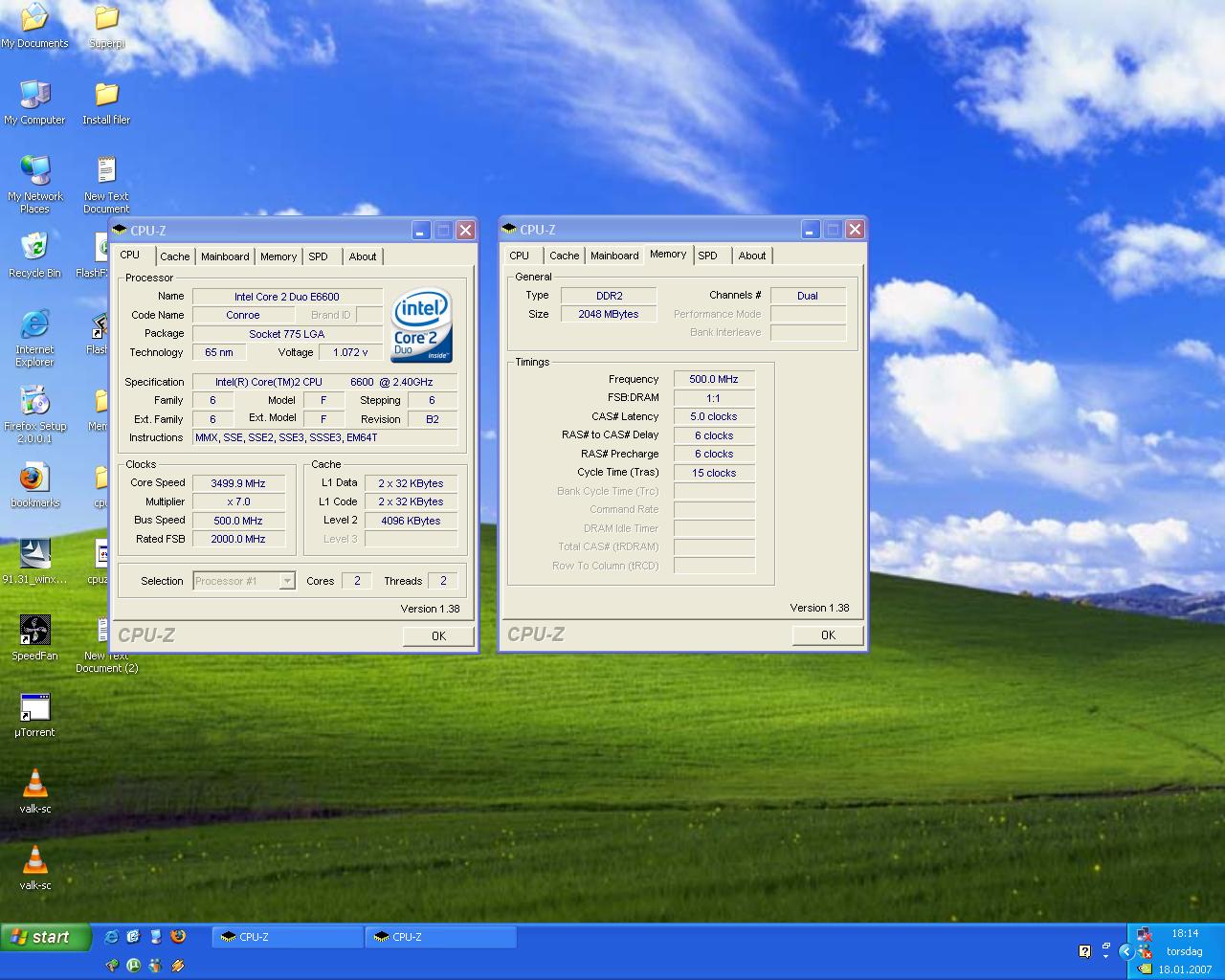Viewport: 1225px width, 980px height.
Task: Click OK in the CPU tab window
Action: pyautogui.click(x=438, y=635)
